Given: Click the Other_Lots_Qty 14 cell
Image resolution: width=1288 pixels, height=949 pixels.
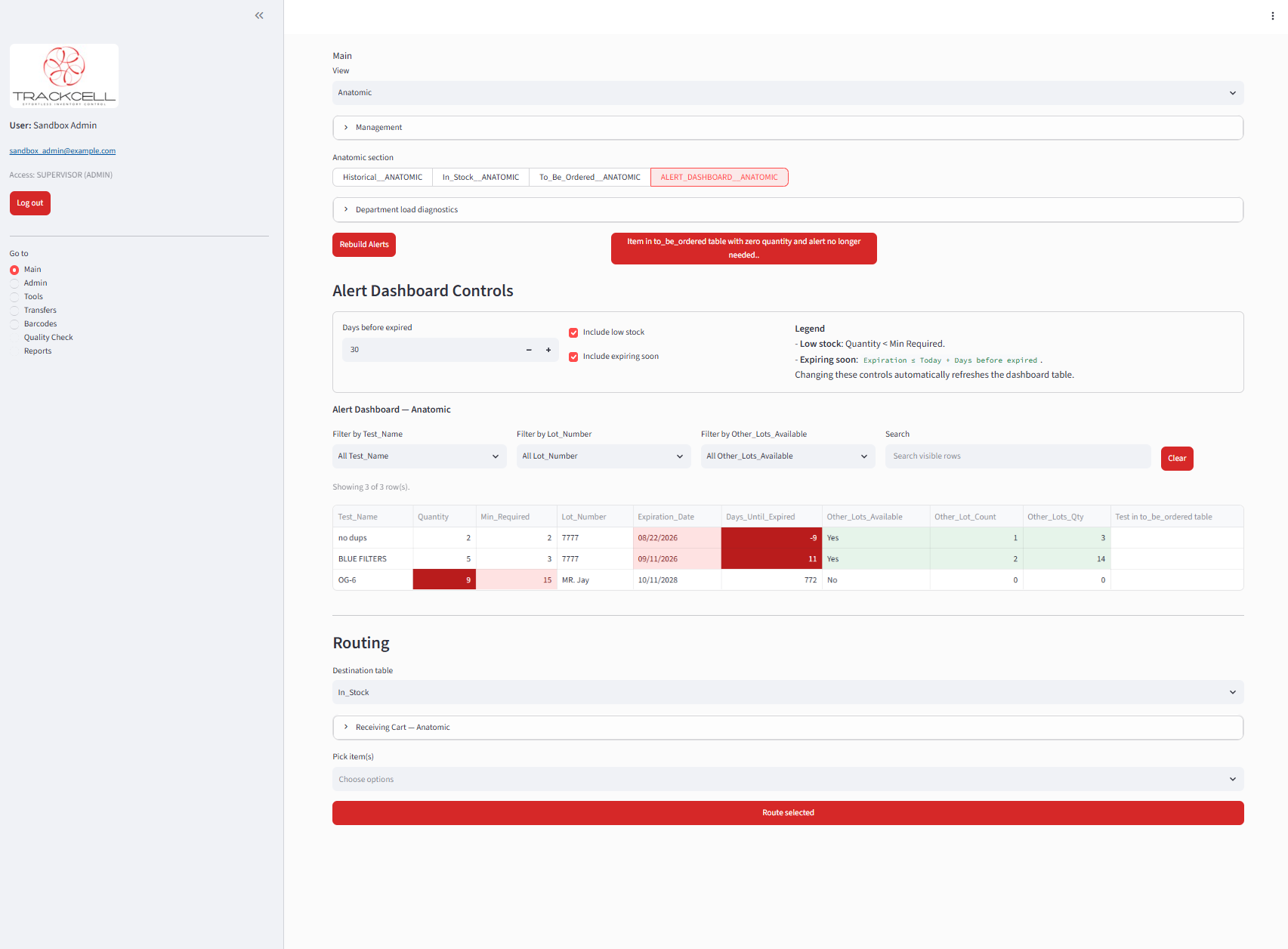Looking at the screenshot, I should (1067, 559).
